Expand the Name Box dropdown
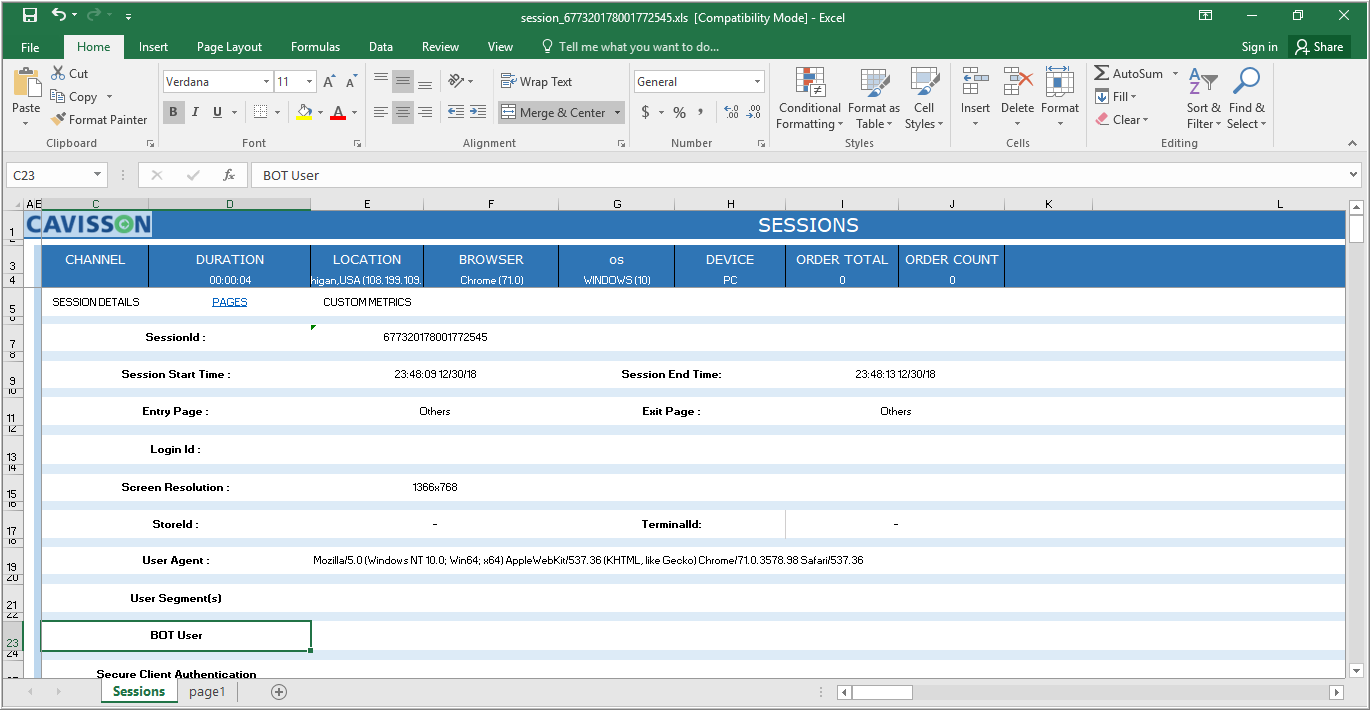 [97, 175]
